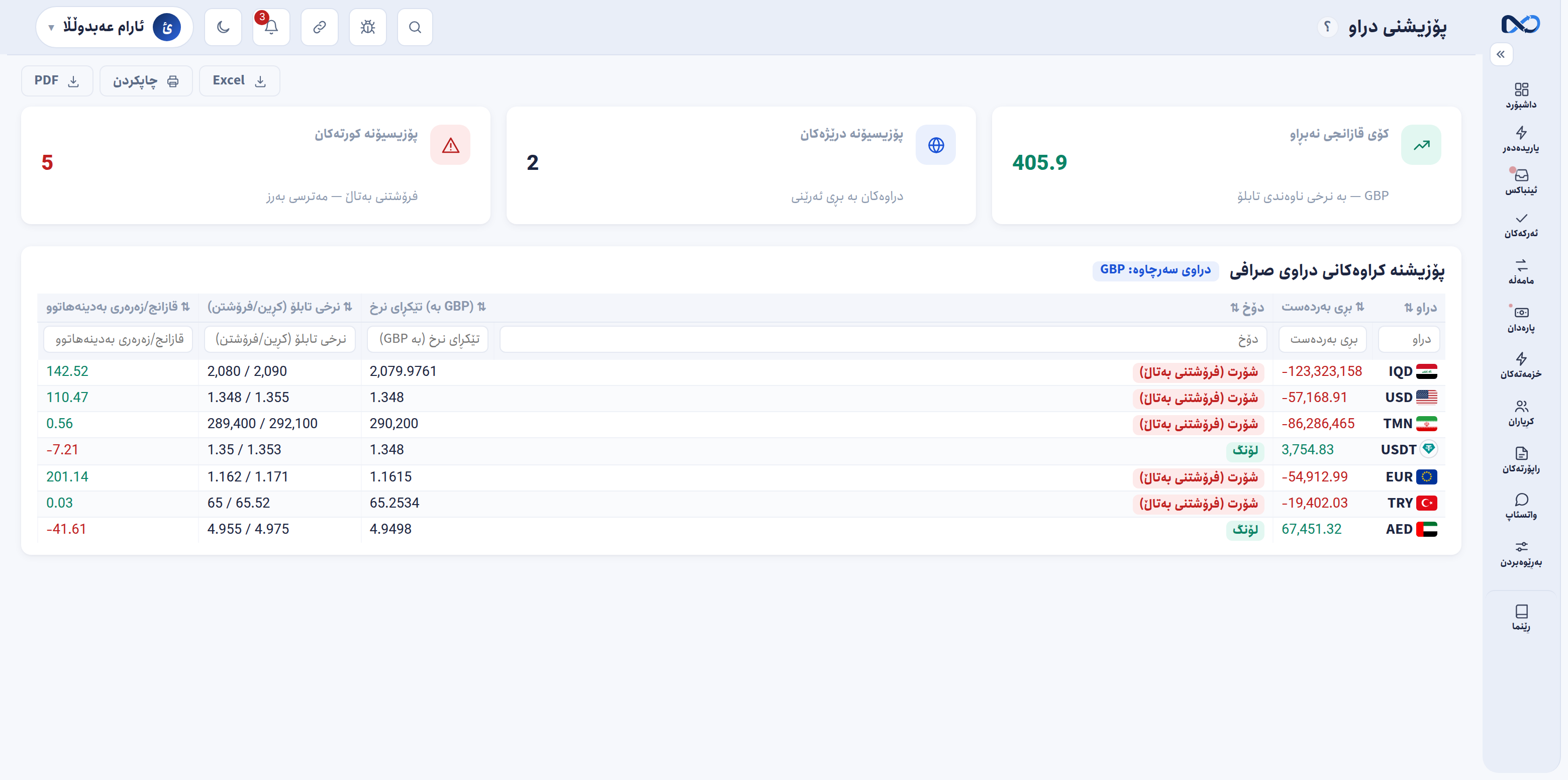
Task: Toggle dark mode moon icon
Action: 223,27
